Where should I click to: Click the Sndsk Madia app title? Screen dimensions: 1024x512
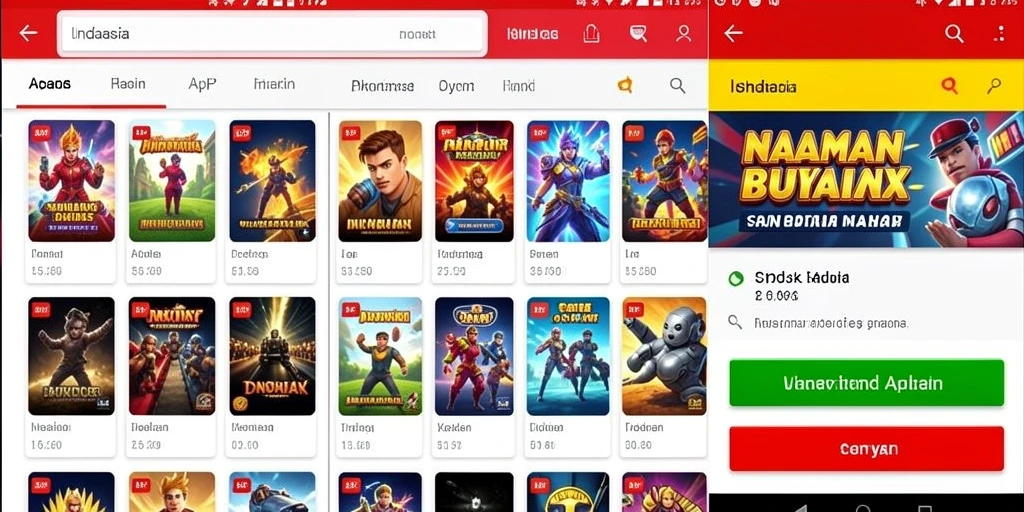802,278
